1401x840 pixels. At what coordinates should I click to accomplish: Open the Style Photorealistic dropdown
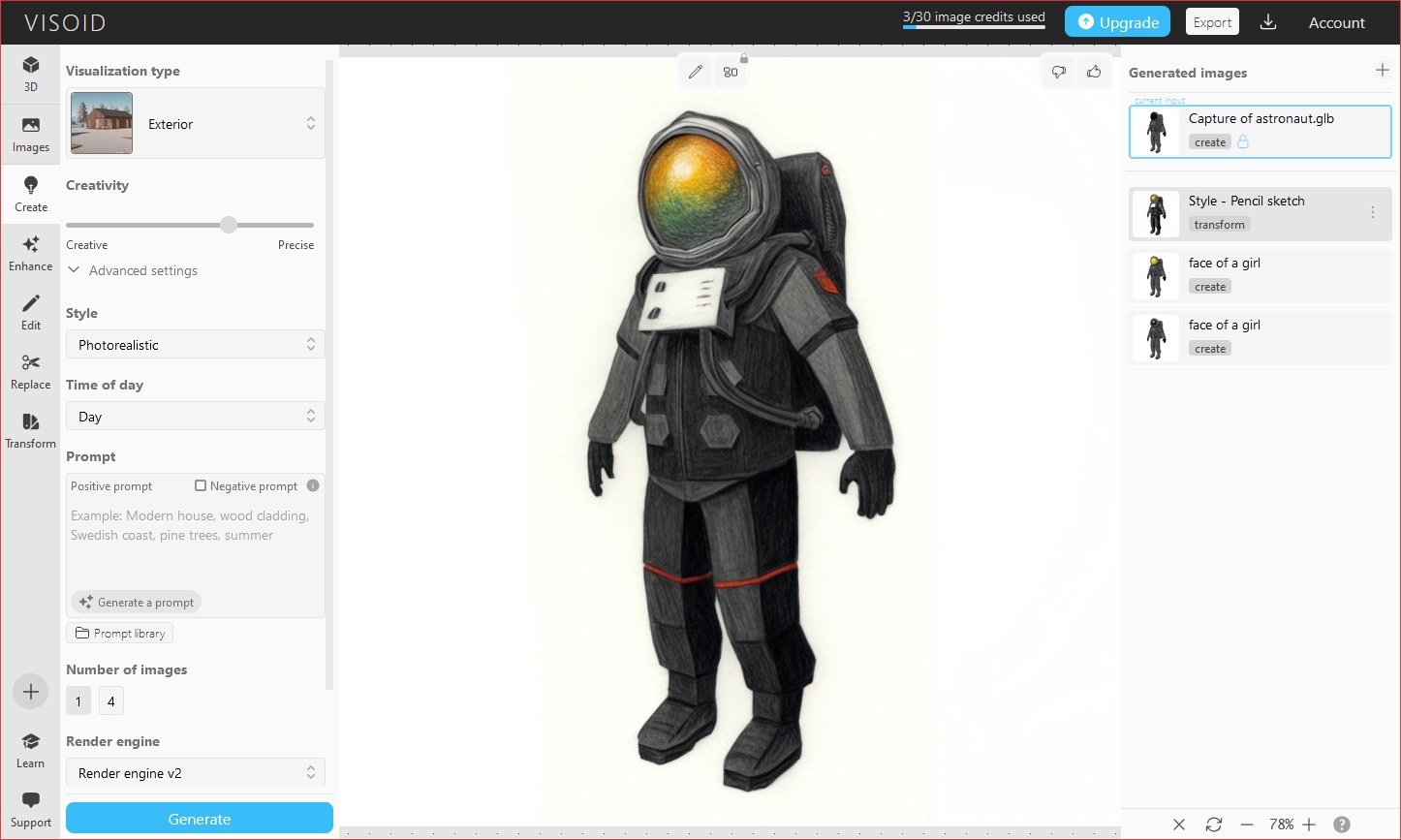[x=195, y=345]
